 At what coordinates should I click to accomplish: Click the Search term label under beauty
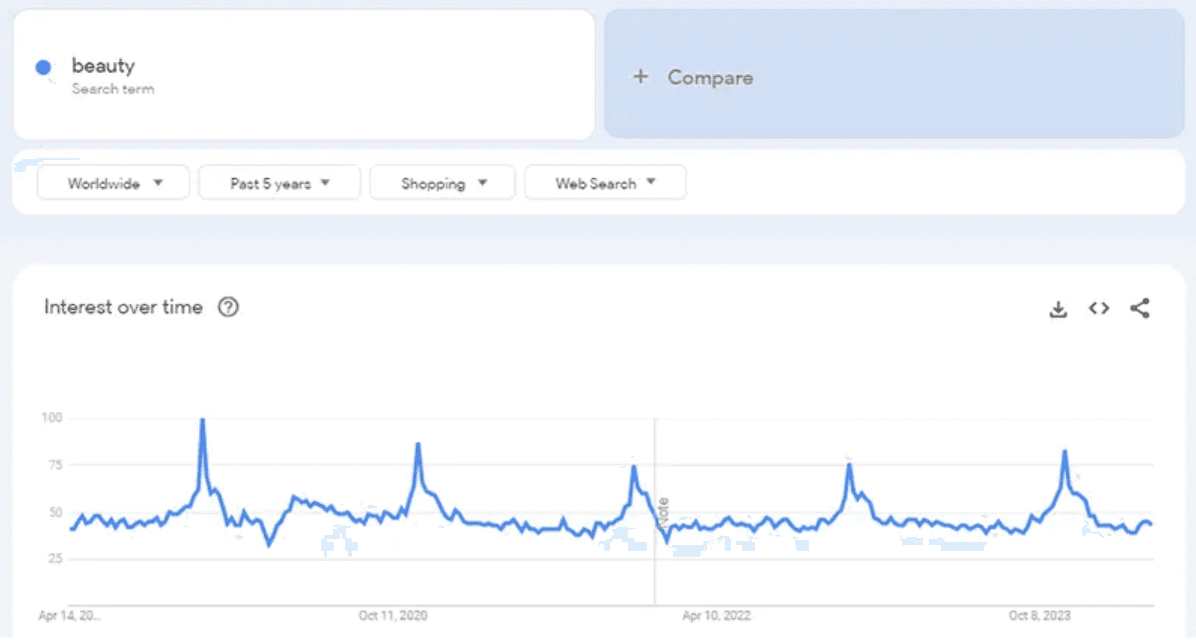113,89
